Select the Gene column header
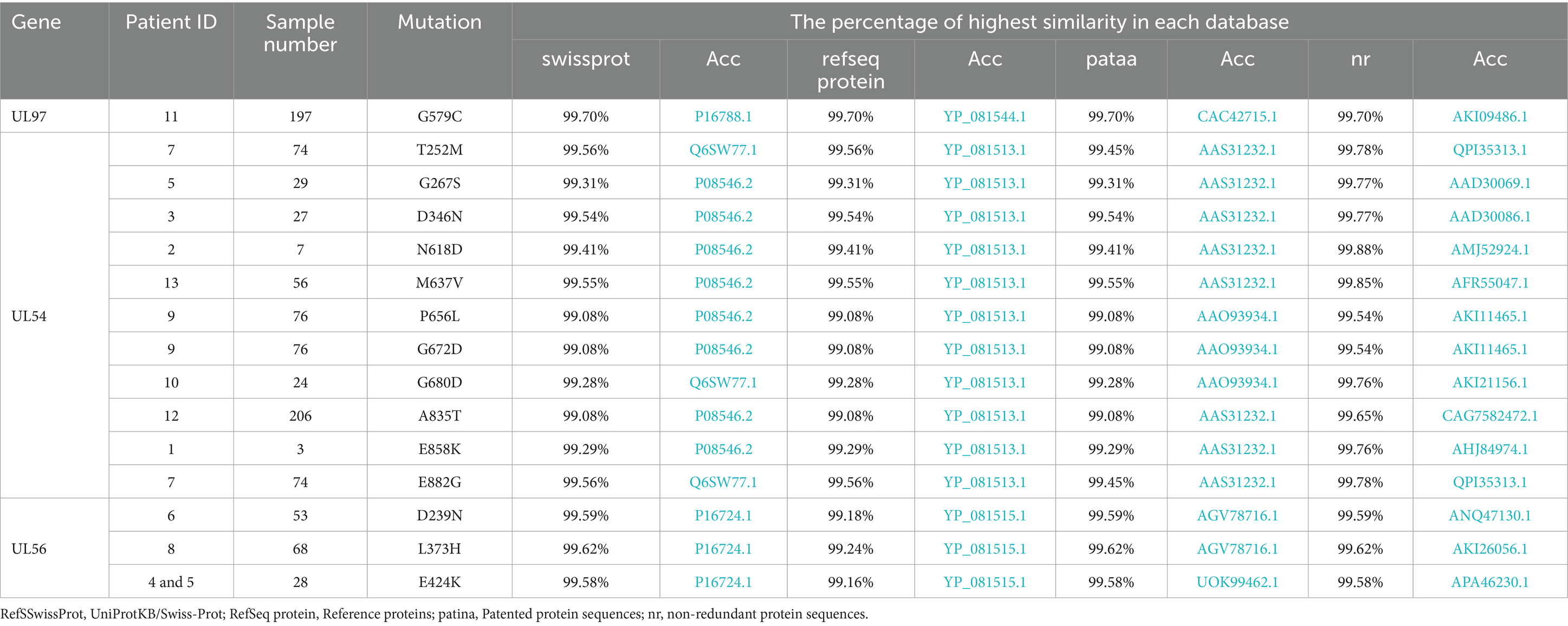 [x=36, y=23]
